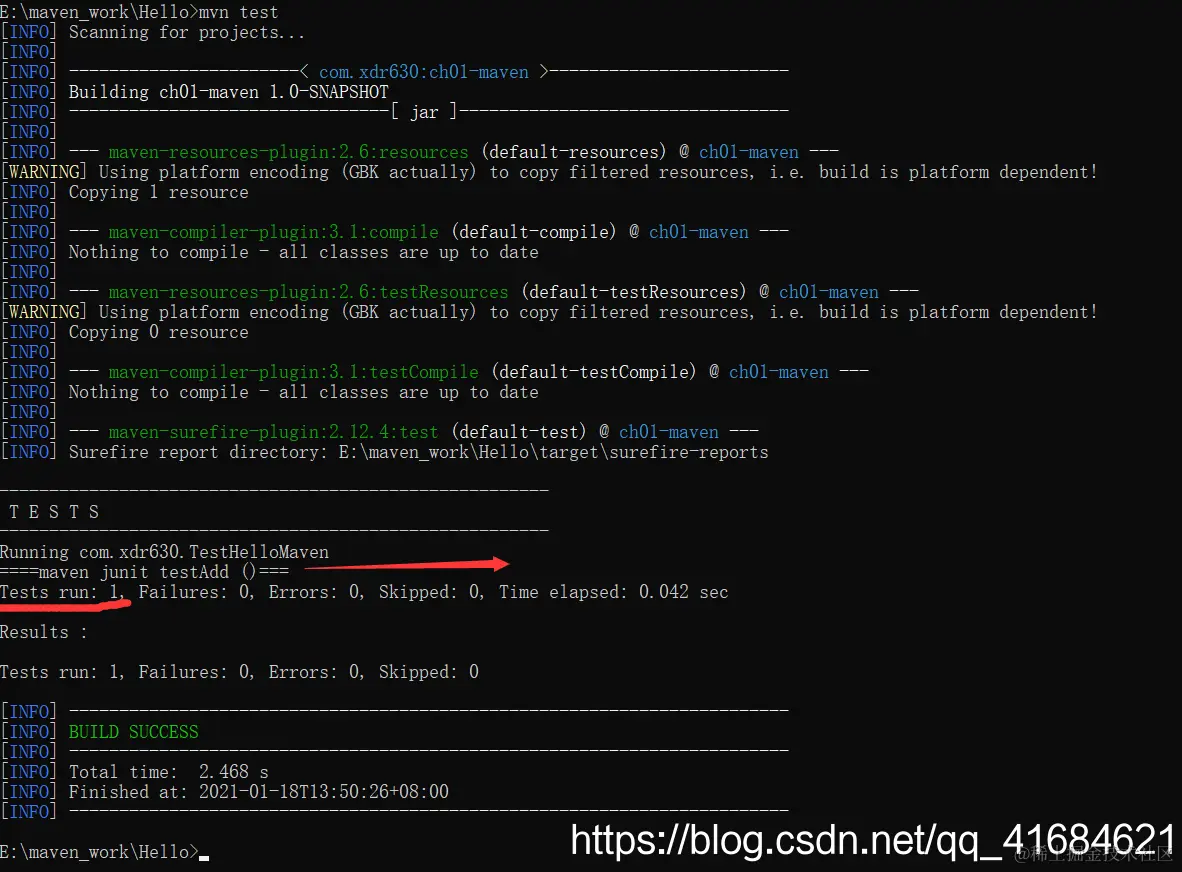Click 'maven-compiler-plugin:3.1:compile' text
The height and width of the screenshot is (872, 1182).
click(274, 232)
